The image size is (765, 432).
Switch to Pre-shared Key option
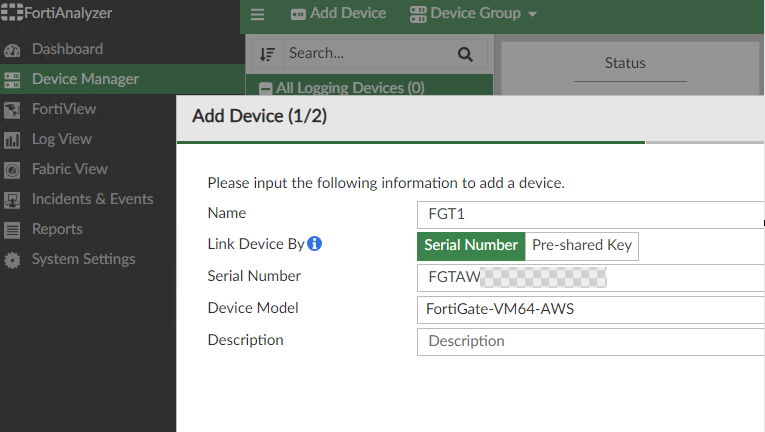click(x=581, y=245)
